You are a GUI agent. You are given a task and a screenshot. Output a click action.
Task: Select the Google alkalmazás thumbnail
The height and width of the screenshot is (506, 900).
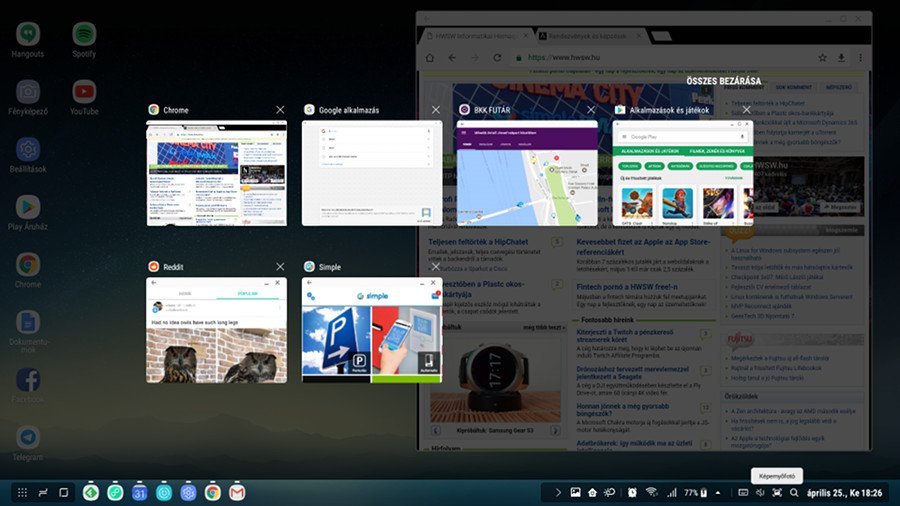click(372, 173)
